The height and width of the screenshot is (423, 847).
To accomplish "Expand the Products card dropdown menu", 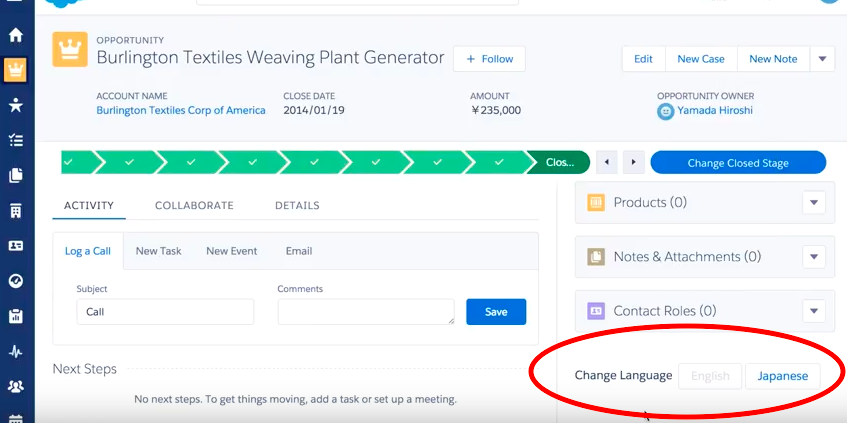I will click(x=814, y=203).
